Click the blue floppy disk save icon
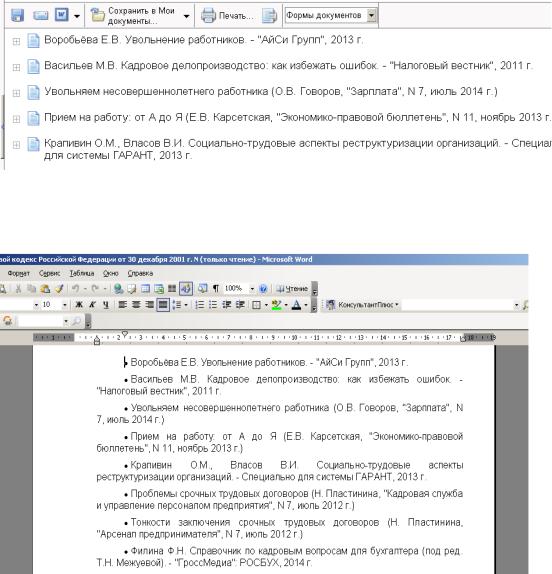 point(17,15)
